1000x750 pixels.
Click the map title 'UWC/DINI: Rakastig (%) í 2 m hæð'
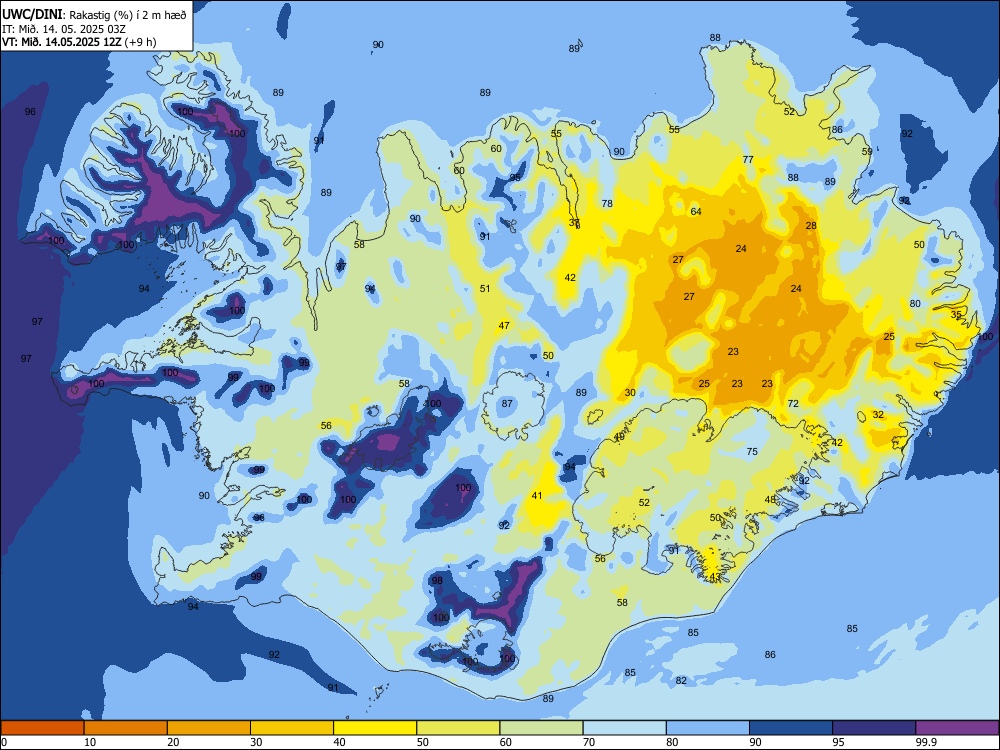pos(94,15)
